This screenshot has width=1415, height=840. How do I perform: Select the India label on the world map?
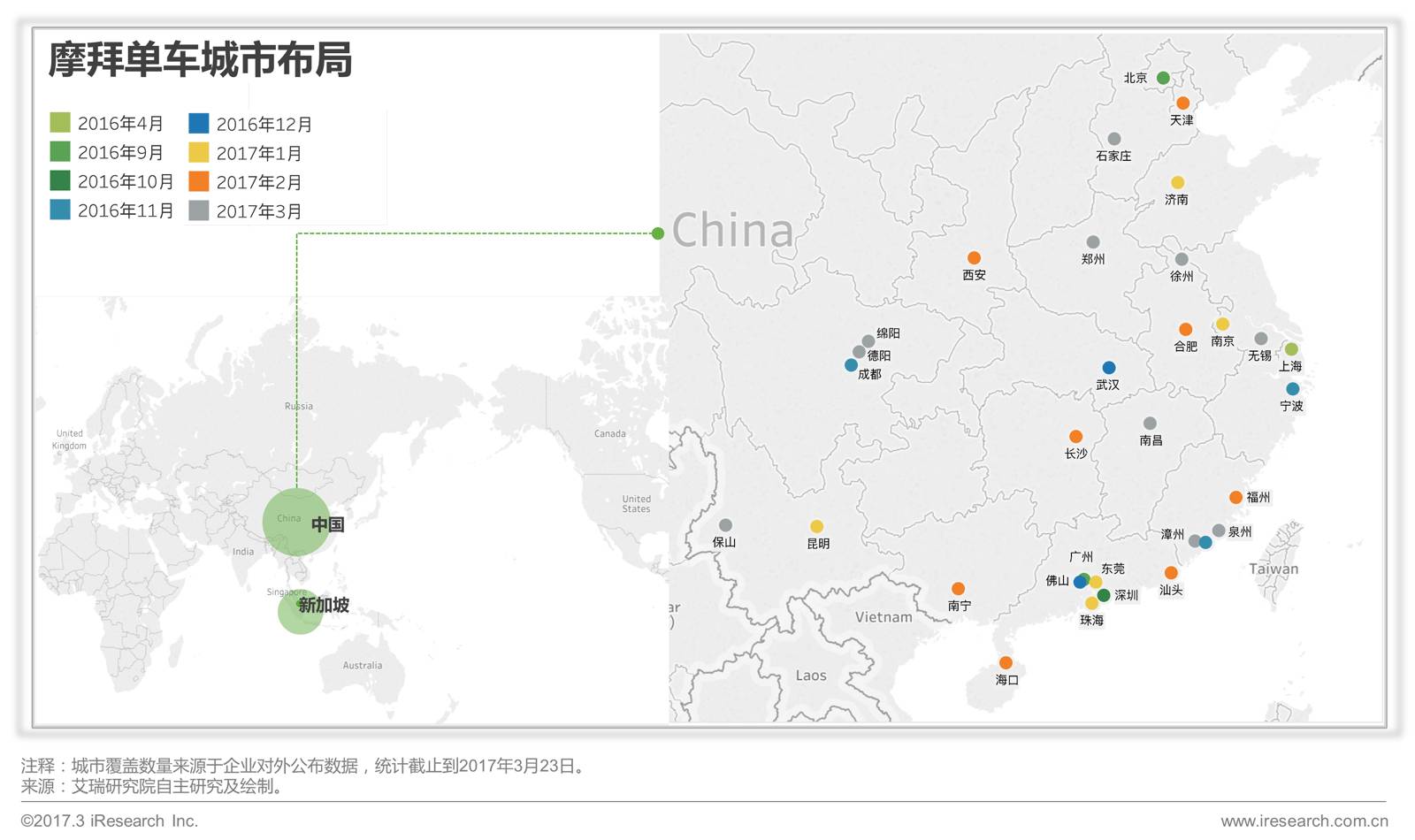(x=243, y=551)
